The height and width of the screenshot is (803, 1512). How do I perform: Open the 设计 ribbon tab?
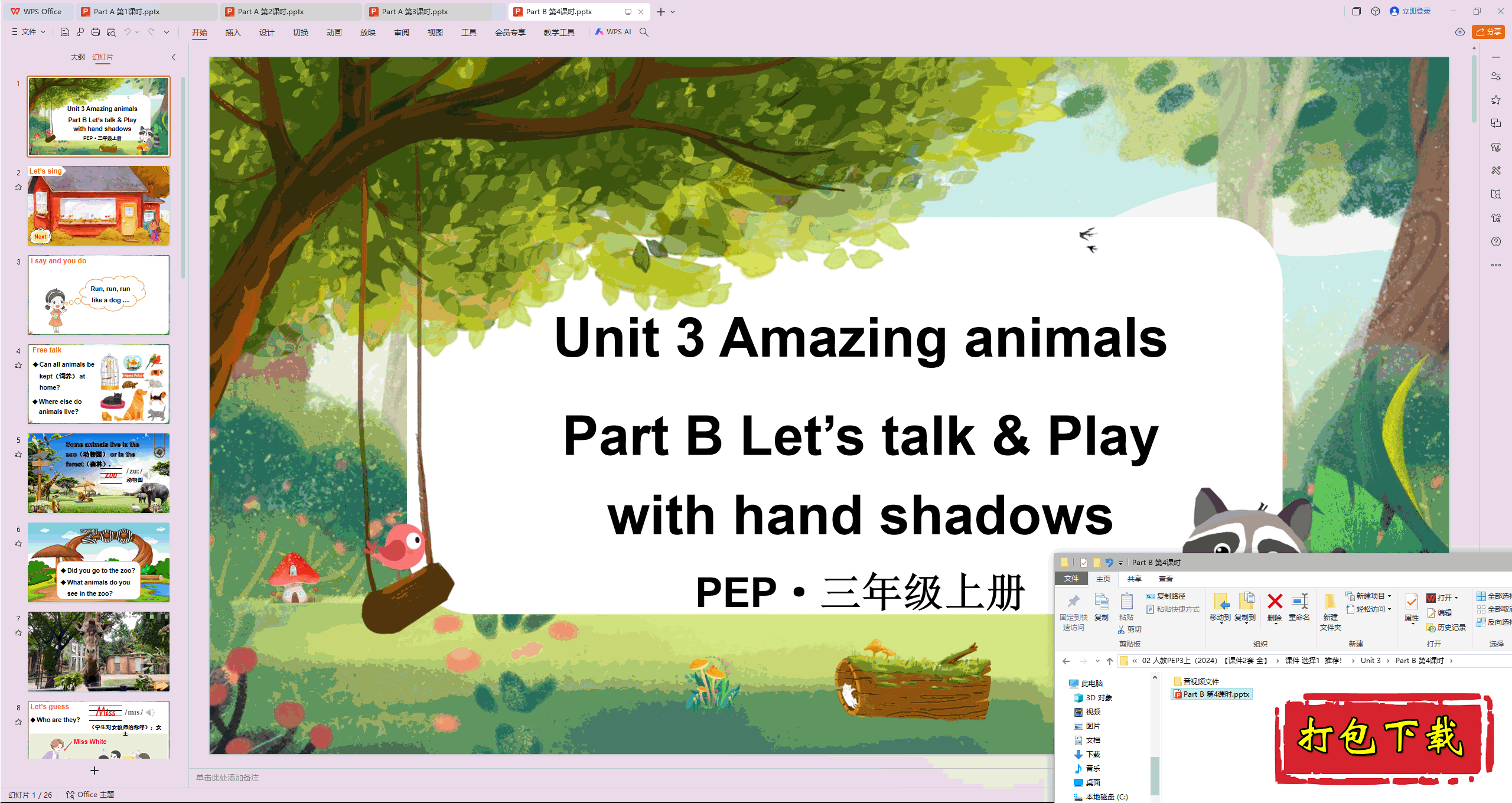[x=266, y=32]
